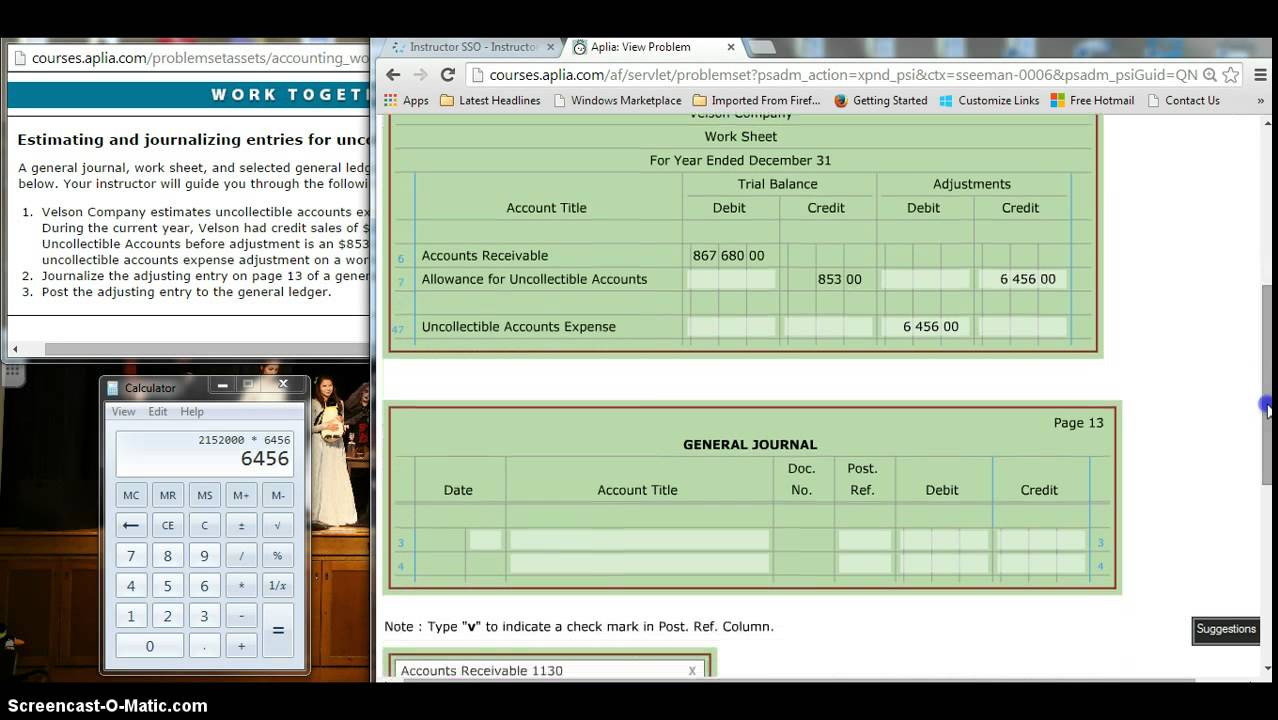Reload the Aplia page
The image size is (1278, 720).
click(448, 75)
